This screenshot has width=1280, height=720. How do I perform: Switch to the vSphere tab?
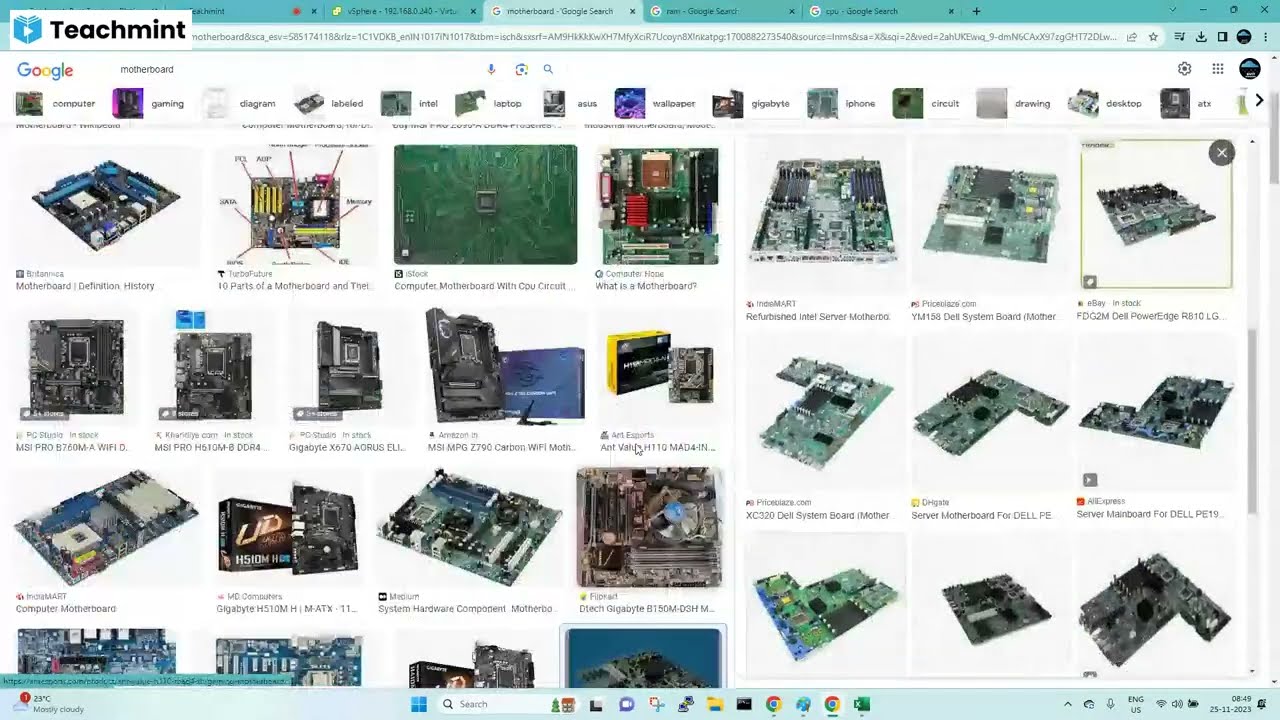point(402,11)
